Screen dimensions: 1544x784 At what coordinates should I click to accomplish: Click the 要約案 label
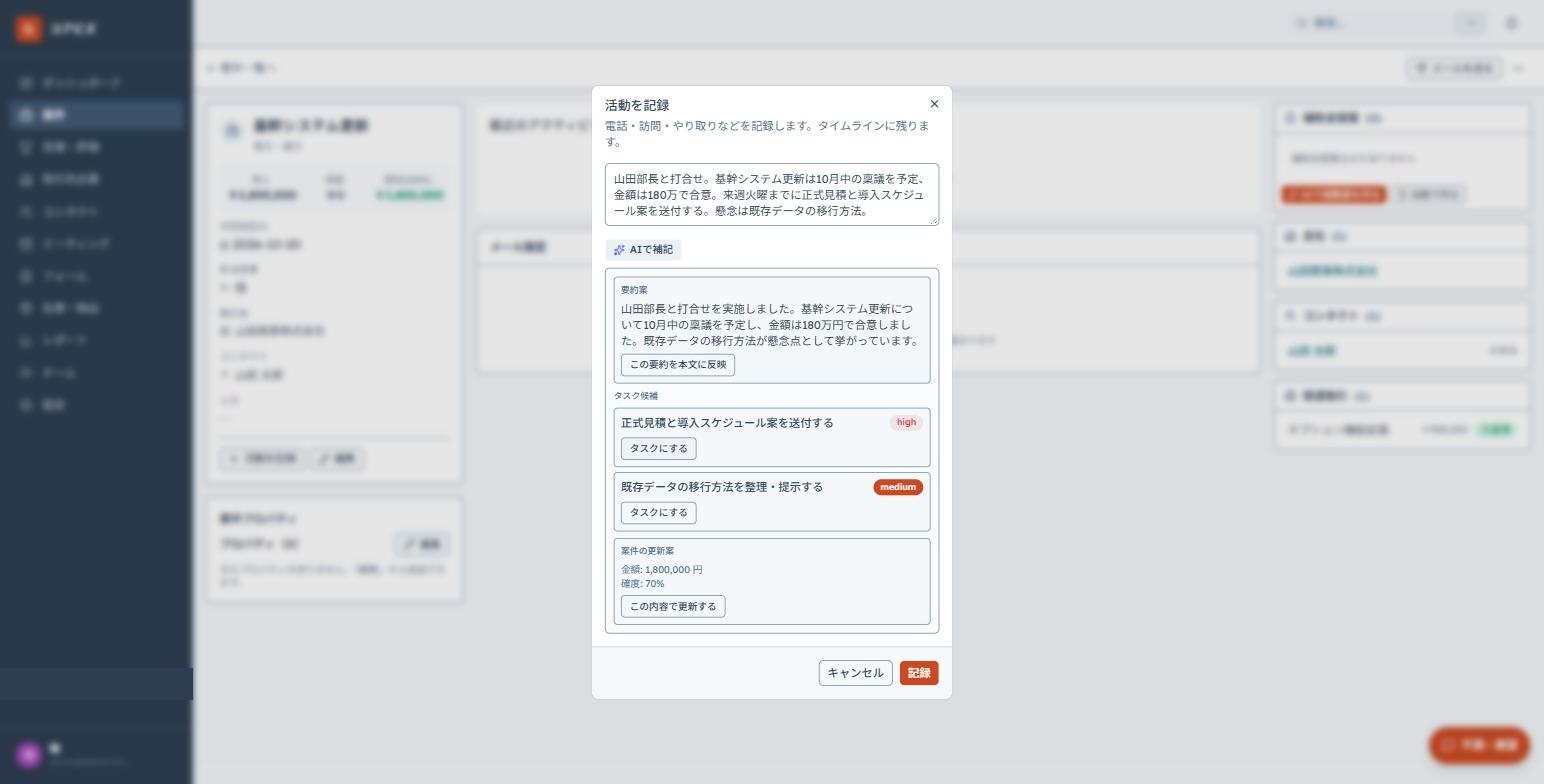634,290
